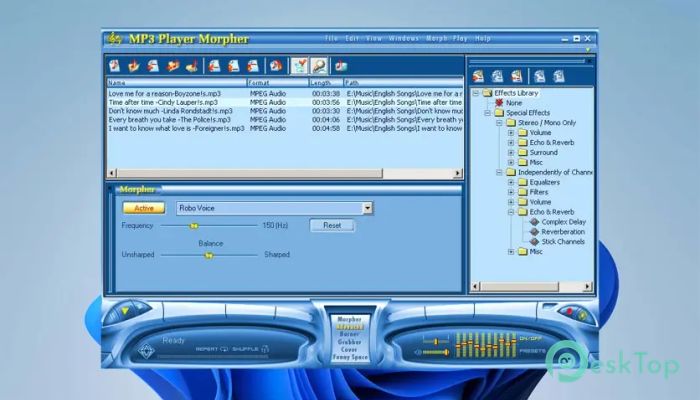700x400 pixels.
Task: Click the yellow play triangle button
Action: pos(125,311)
